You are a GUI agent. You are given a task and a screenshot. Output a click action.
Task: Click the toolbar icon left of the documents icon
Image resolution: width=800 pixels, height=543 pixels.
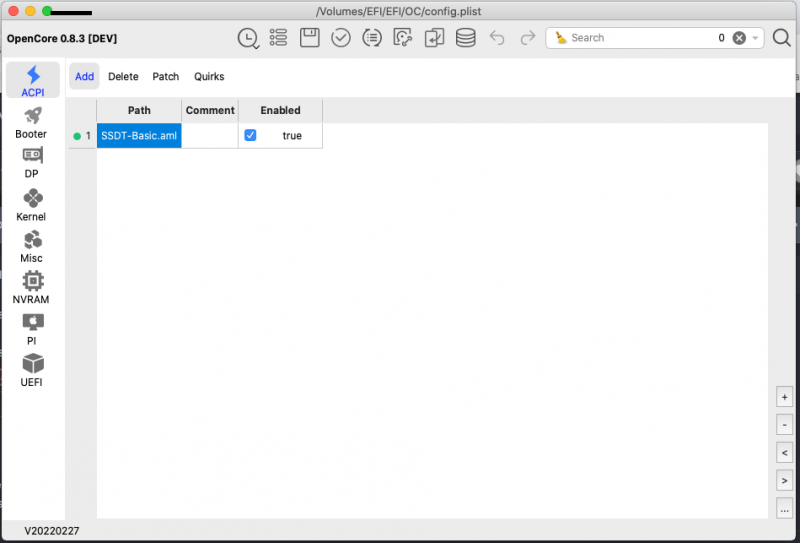pos(403,38)
